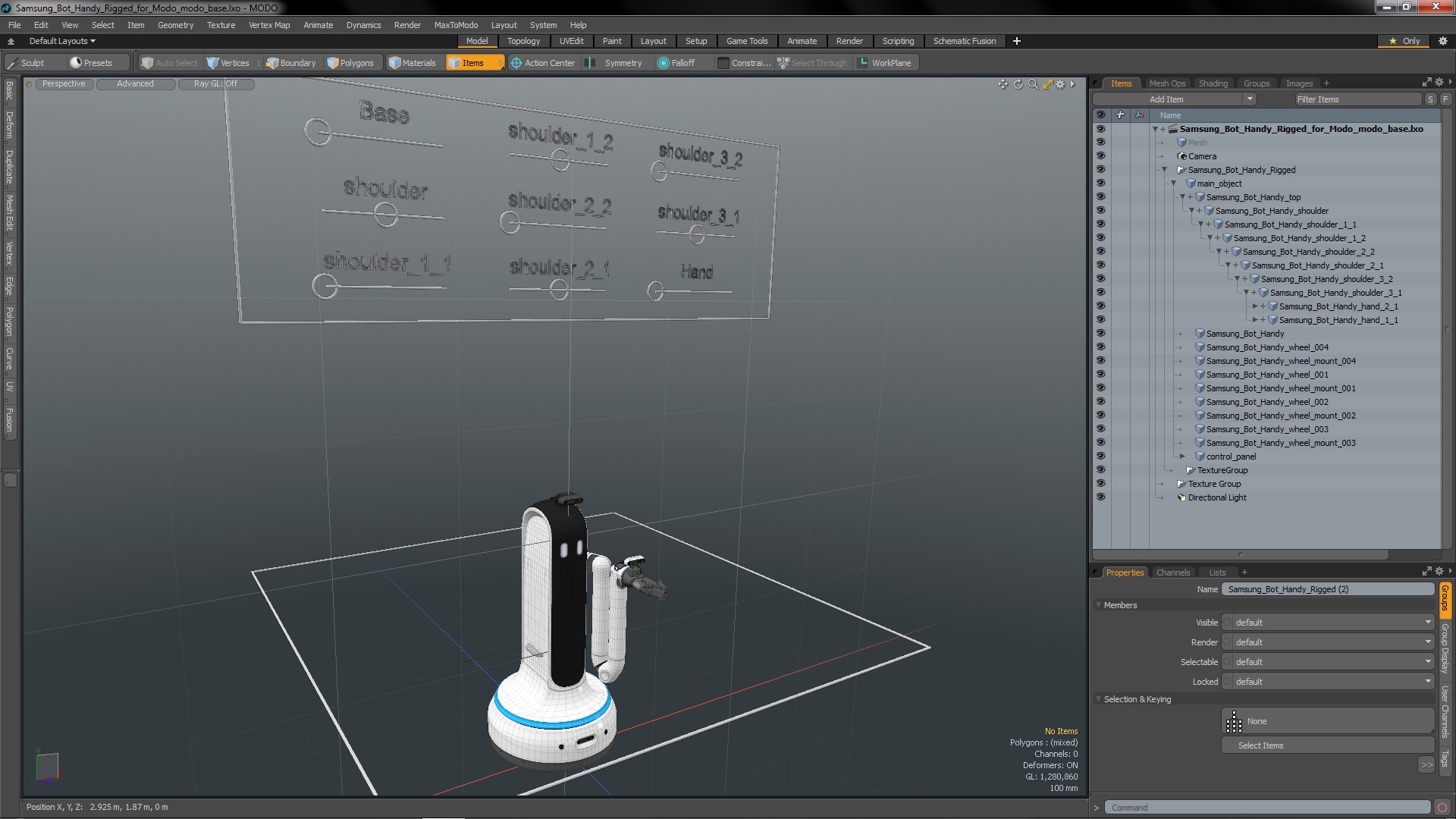Open the Constraints options
1456x819 pixels.
click(745, 63)
